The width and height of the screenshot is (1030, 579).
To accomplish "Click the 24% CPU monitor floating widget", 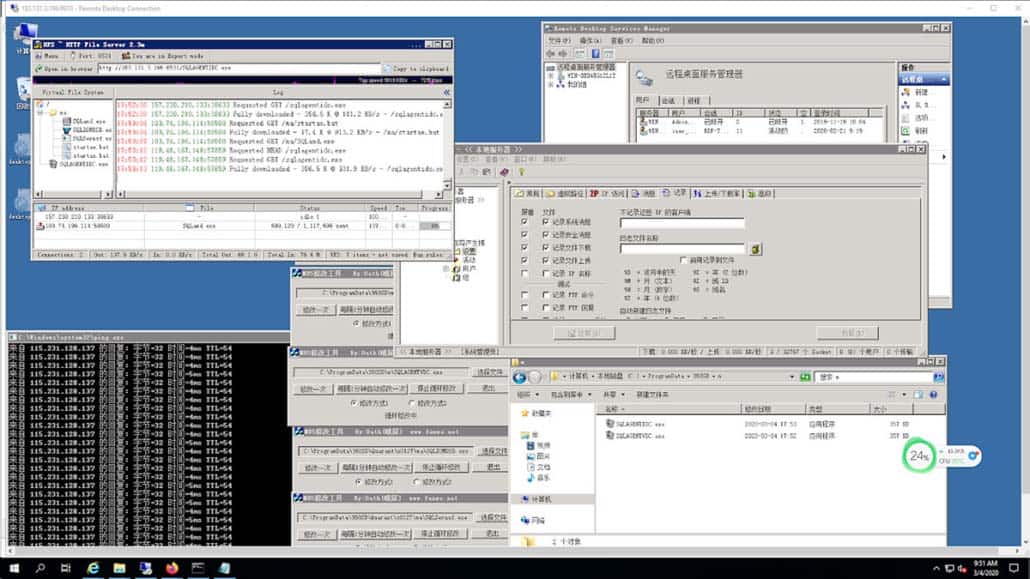I will tap(918, 456).
